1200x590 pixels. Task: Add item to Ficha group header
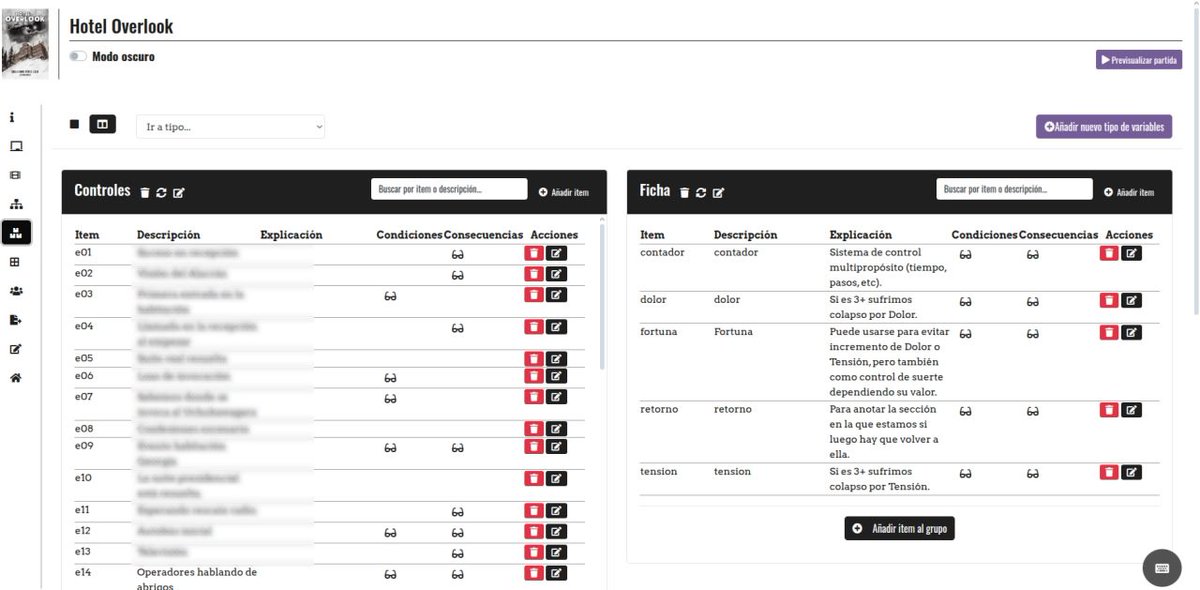tap(1129, 192)
